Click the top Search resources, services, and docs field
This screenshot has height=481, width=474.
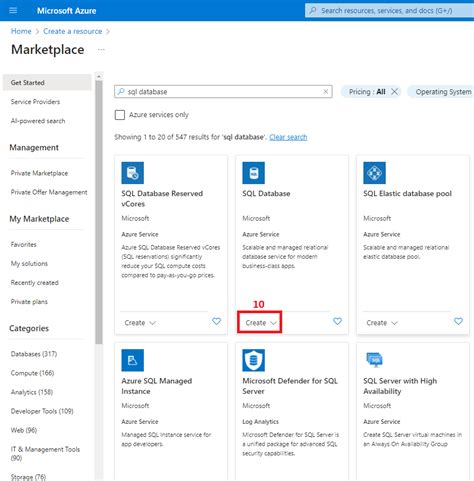389,11
